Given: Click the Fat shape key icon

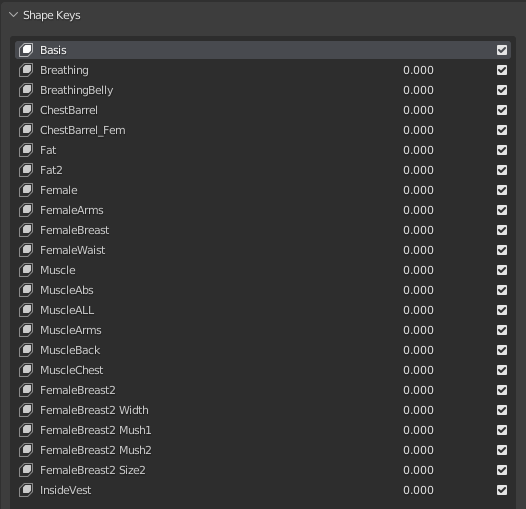Looking at the screenshot, I should click(x=26, y=150).
